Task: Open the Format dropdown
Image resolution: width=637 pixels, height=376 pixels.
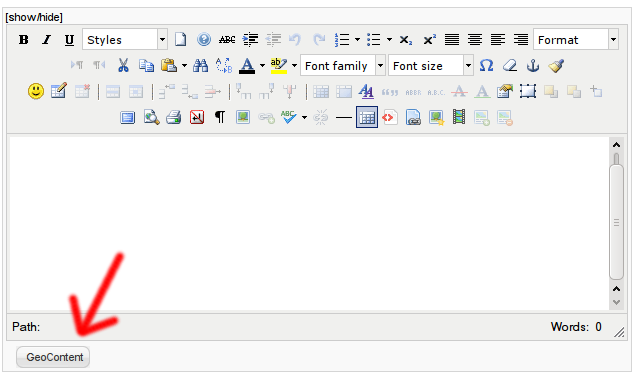Action: tap(576, 39)
